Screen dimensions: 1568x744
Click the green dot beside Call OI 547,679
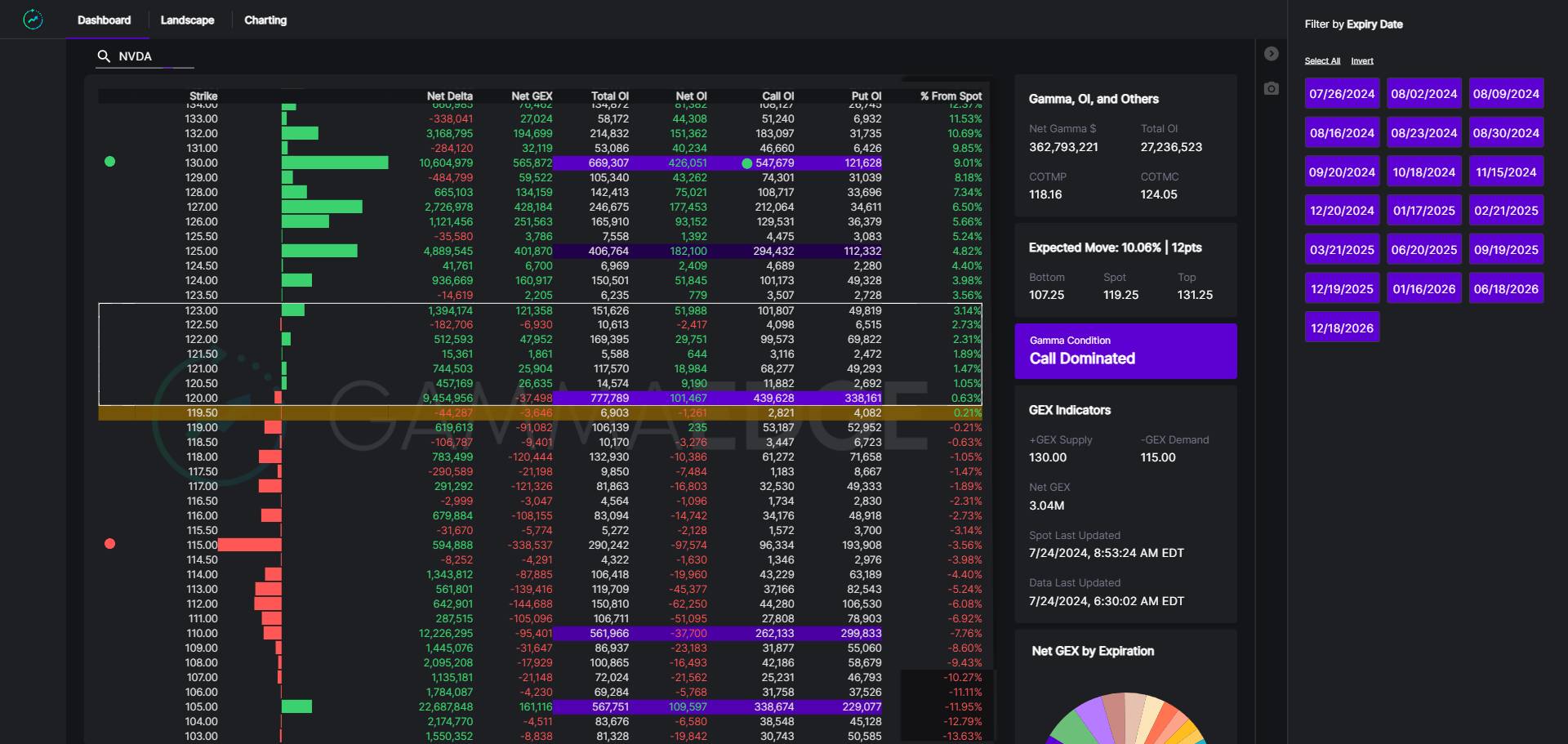point(746,163)
